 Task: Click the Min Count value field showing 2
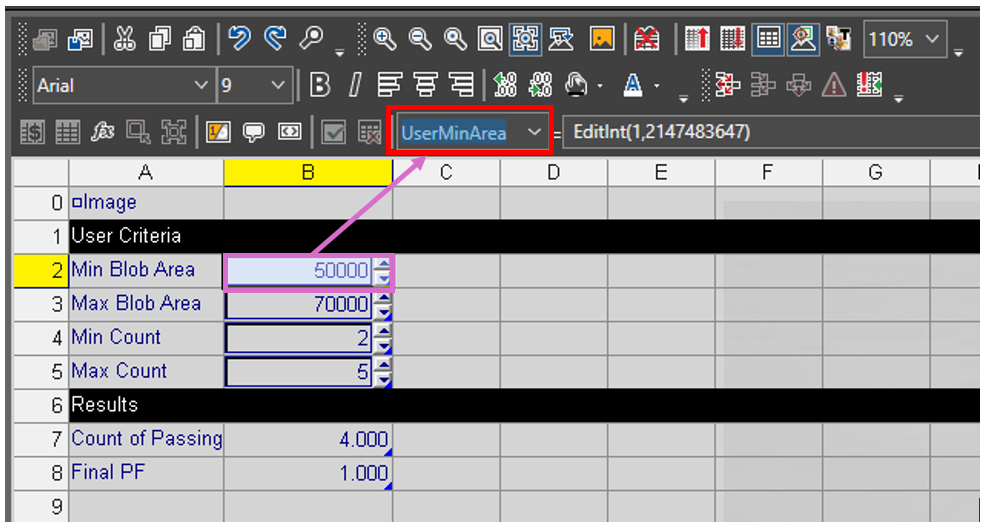[x=300, y=339]
